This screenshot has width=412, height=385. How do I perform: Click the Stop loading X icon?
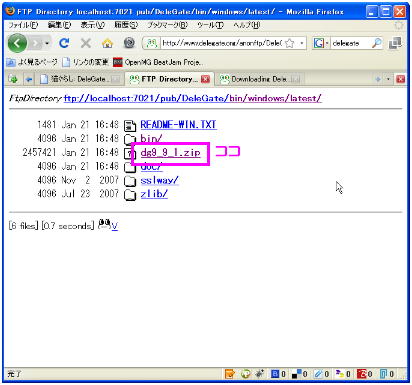[x=86, y=43]
